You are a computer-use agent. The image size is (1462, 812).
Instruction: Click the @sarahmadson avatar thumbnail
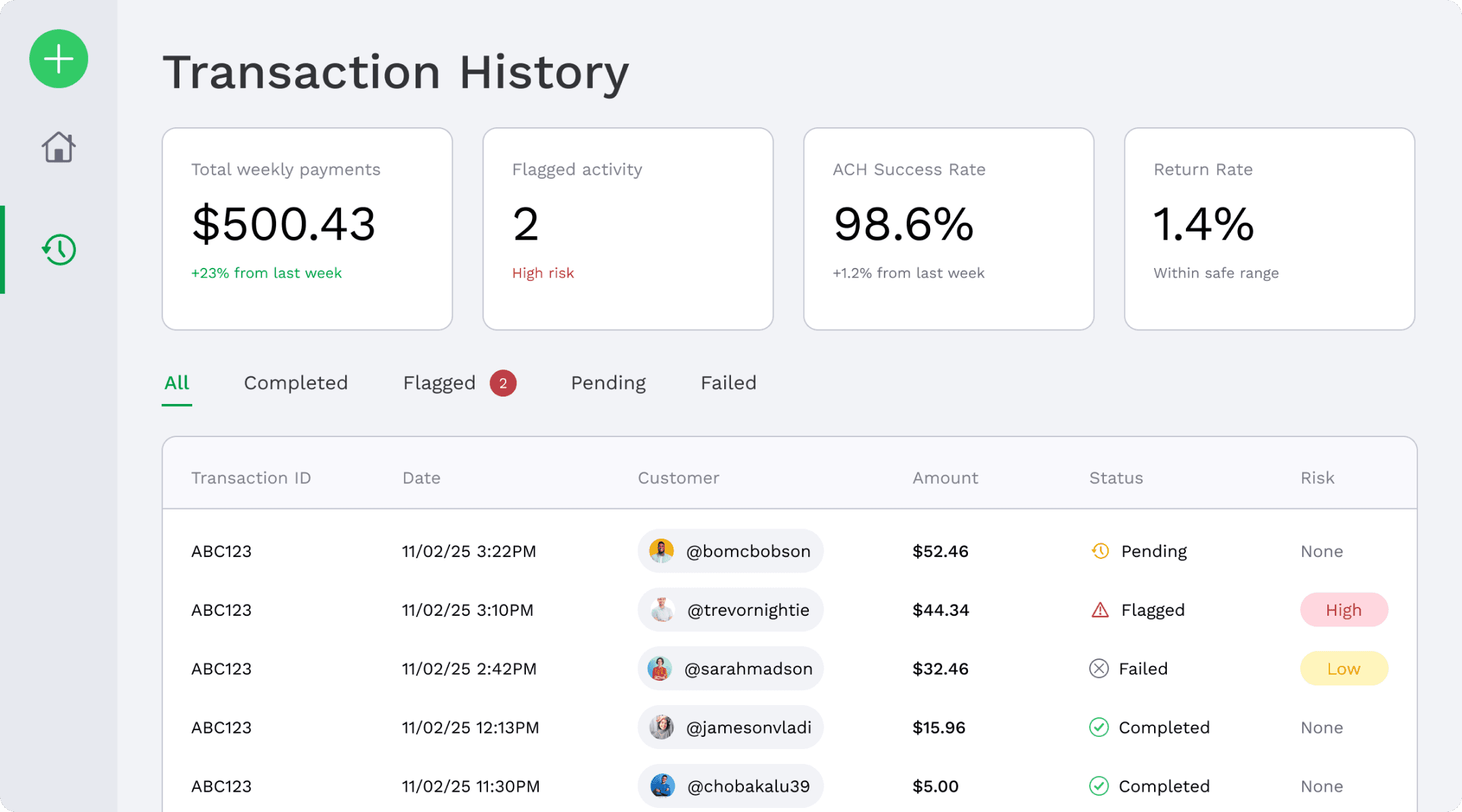tap(660, 669)
